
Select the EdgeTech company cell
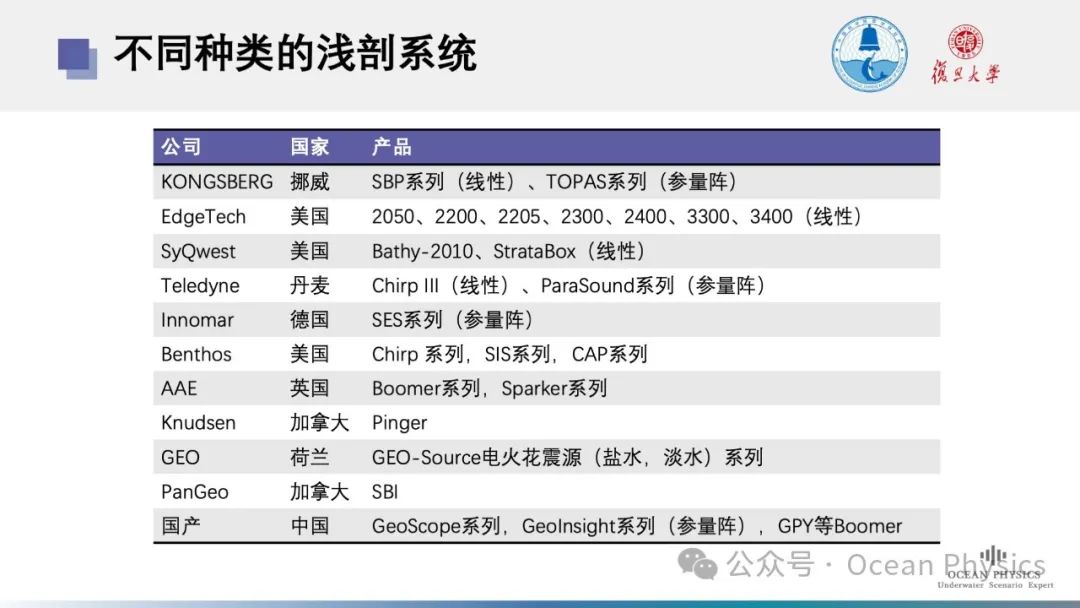(x=203, y=217)
